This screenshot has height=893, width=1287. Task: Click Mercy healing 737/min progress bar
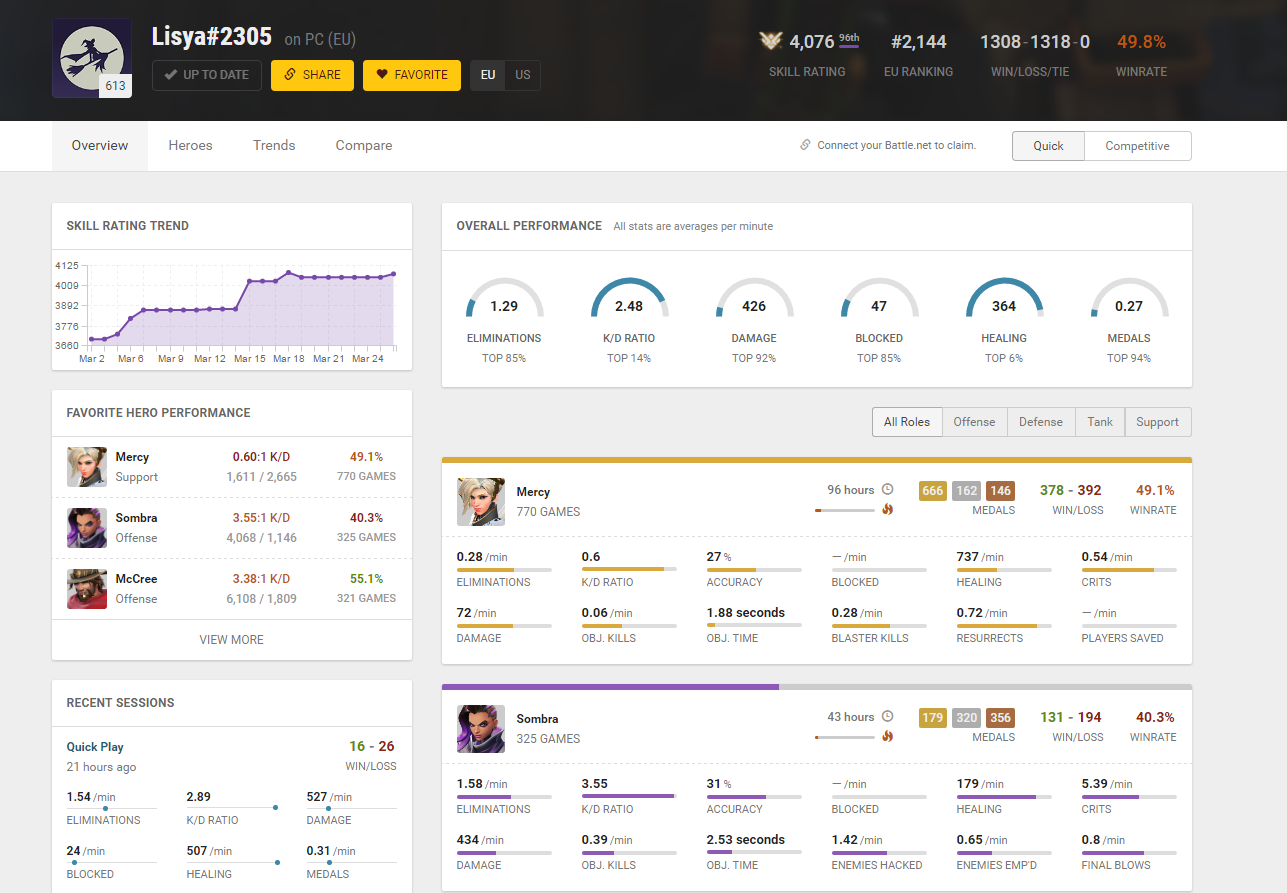[x=1004, y=570]
